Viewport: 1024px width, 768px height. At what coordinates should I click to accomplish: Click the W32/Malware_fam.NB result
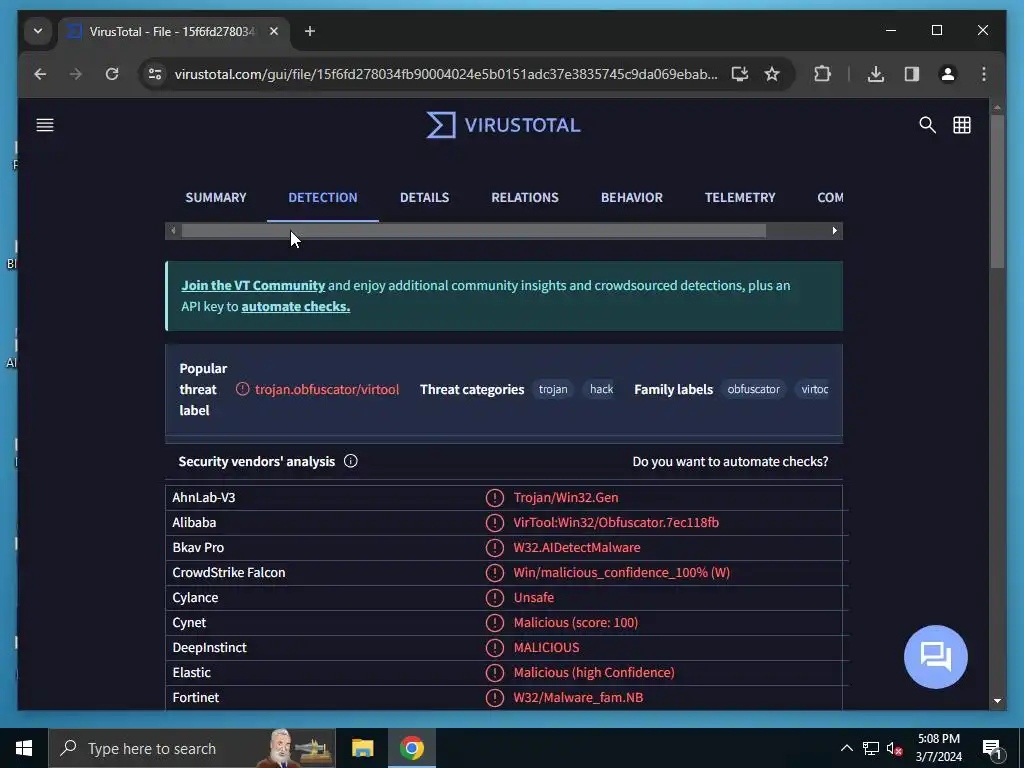tap(578, 697)
